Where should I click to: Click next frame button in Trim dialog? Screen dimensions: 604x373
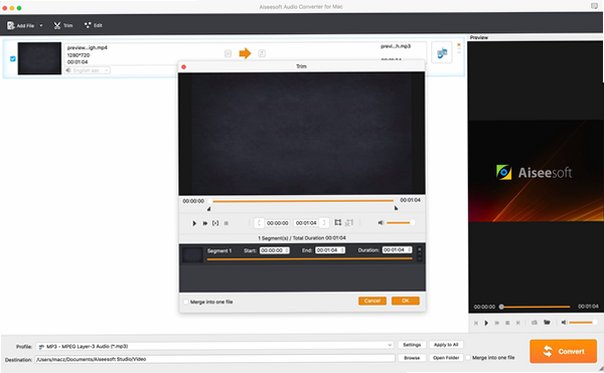point(205,223)
